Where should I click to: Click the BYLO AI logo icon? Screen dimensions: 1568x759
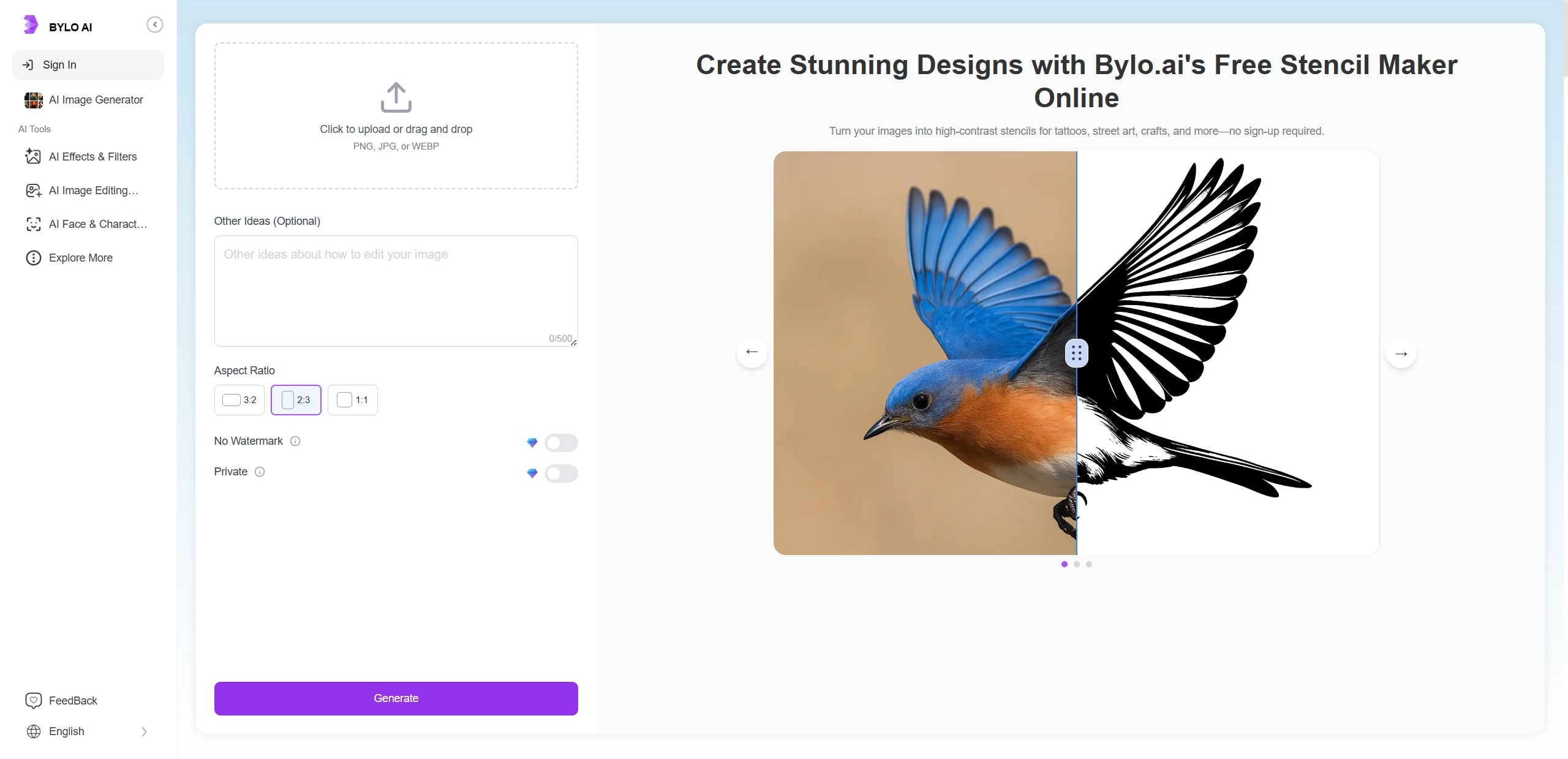(x=31, y=25)
